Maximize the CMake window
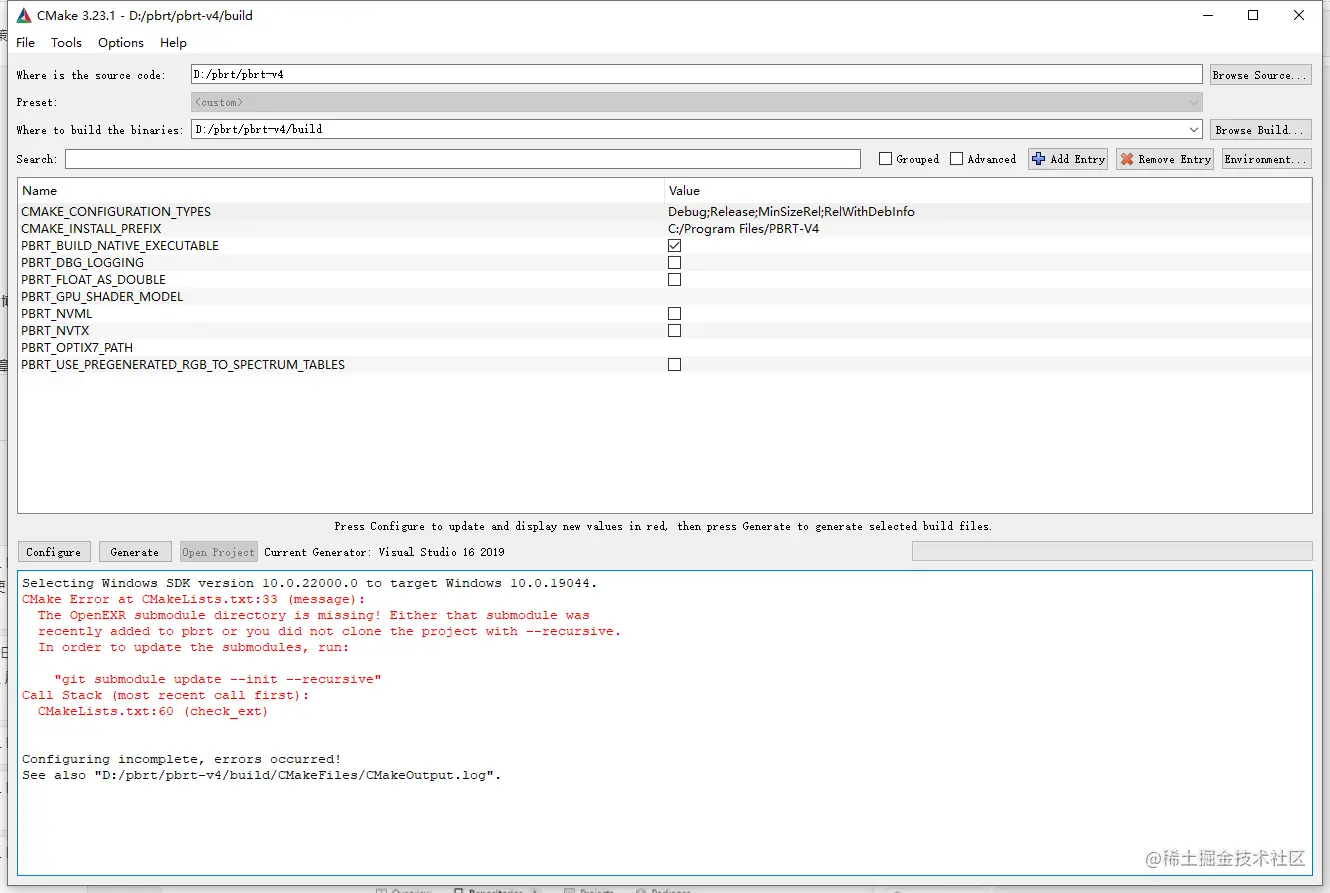1330x893 pixels. coord(1253,15)
